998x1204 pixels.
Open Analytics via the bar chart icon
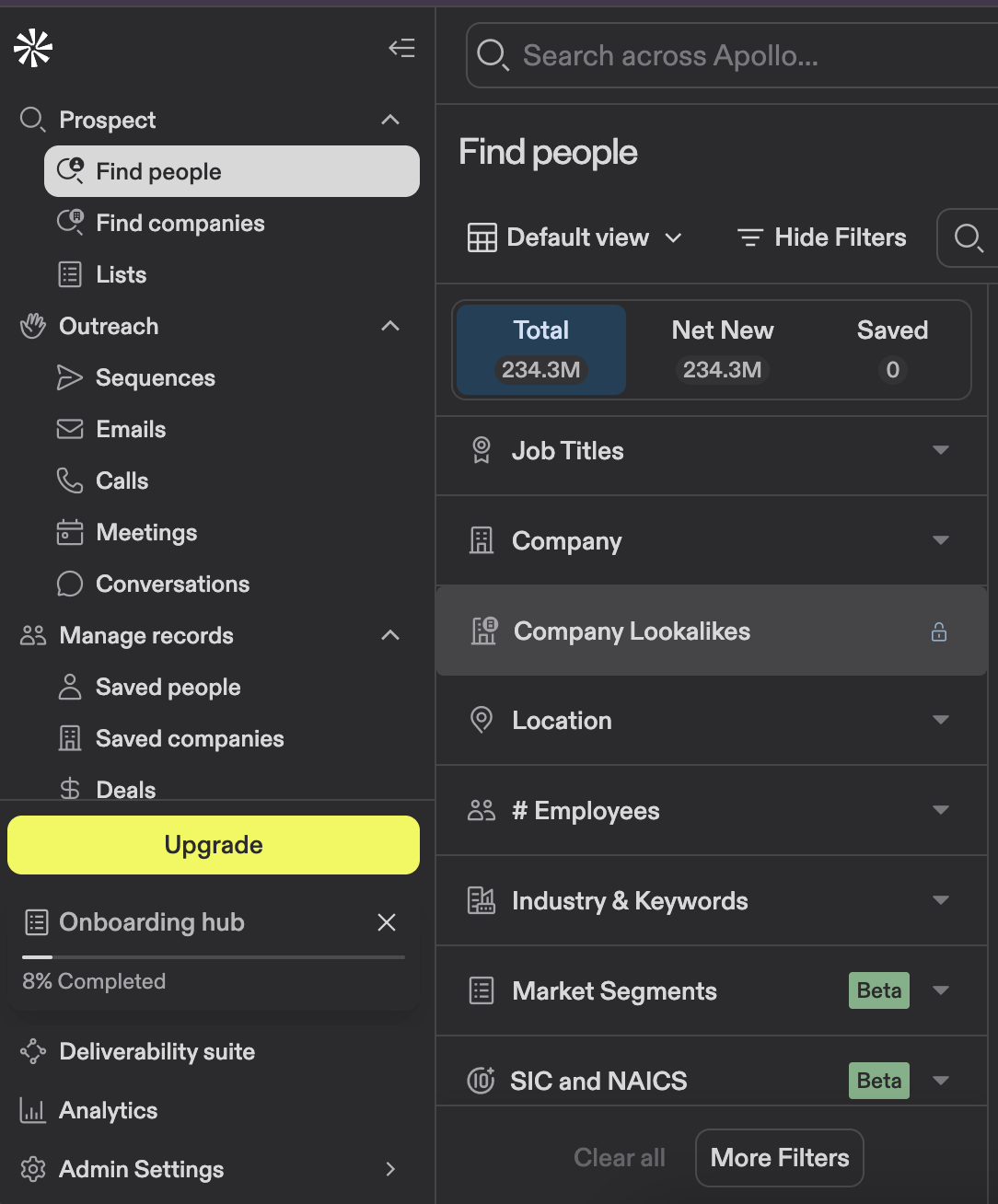click(32, 1110)
